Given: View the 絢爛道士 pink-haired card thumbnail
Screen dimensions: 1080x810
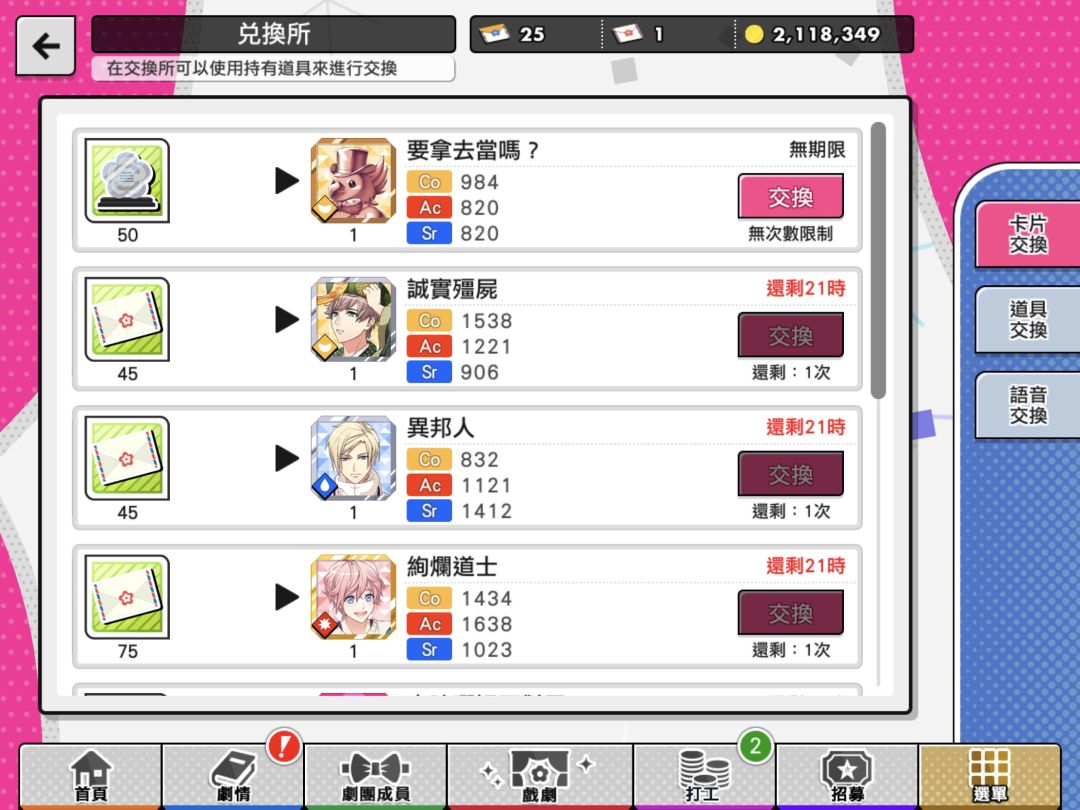Looking at the screenshot, I should pyautogui.click(x=353, y=597).
